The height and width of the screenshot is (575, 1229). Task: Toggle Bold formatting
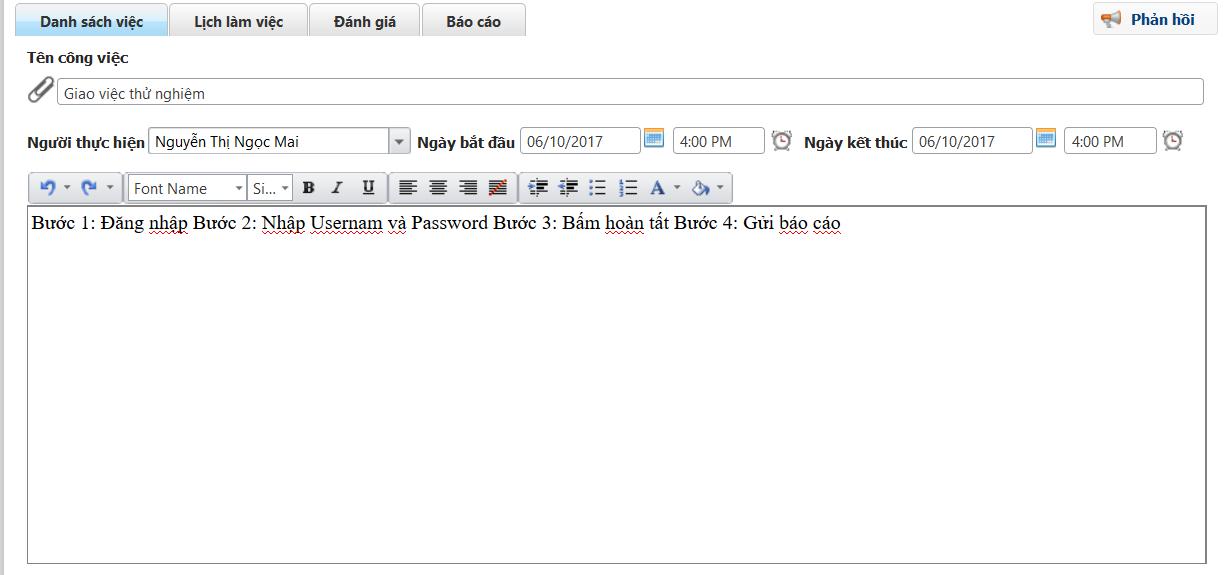point(309,188)
